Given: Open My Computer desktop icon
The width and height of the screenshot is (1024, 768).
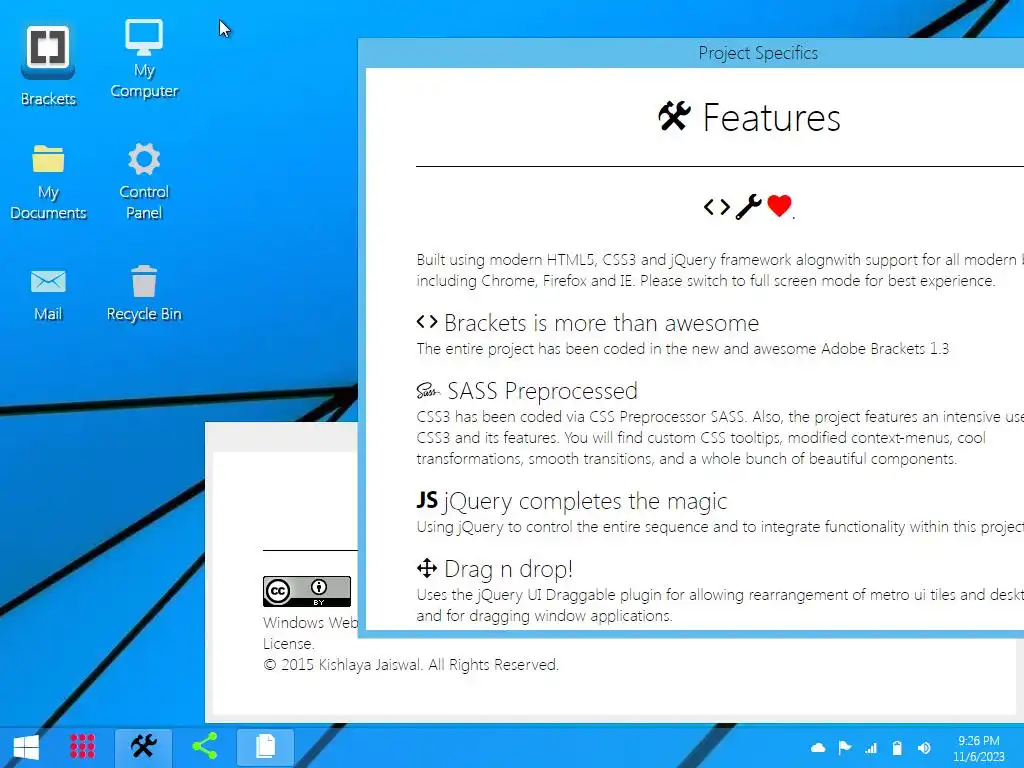Looking at the screenshot, I should [x=144, y=59].
